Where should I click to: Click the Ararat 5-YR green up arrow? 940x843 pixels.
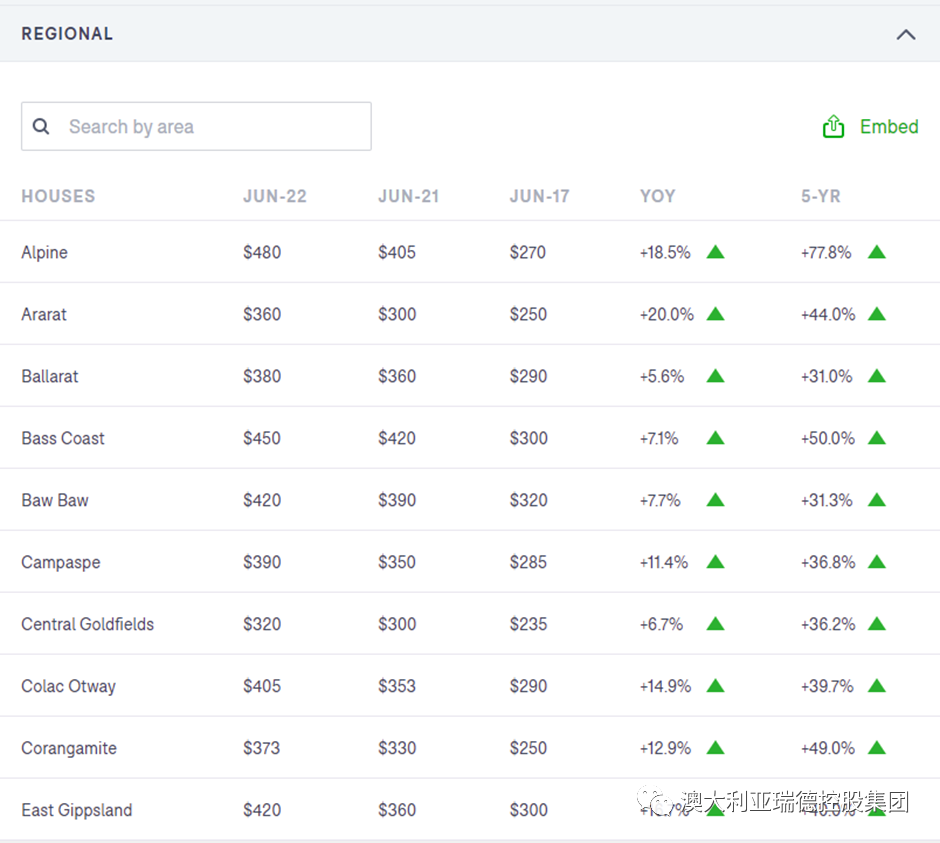(877, 314)
